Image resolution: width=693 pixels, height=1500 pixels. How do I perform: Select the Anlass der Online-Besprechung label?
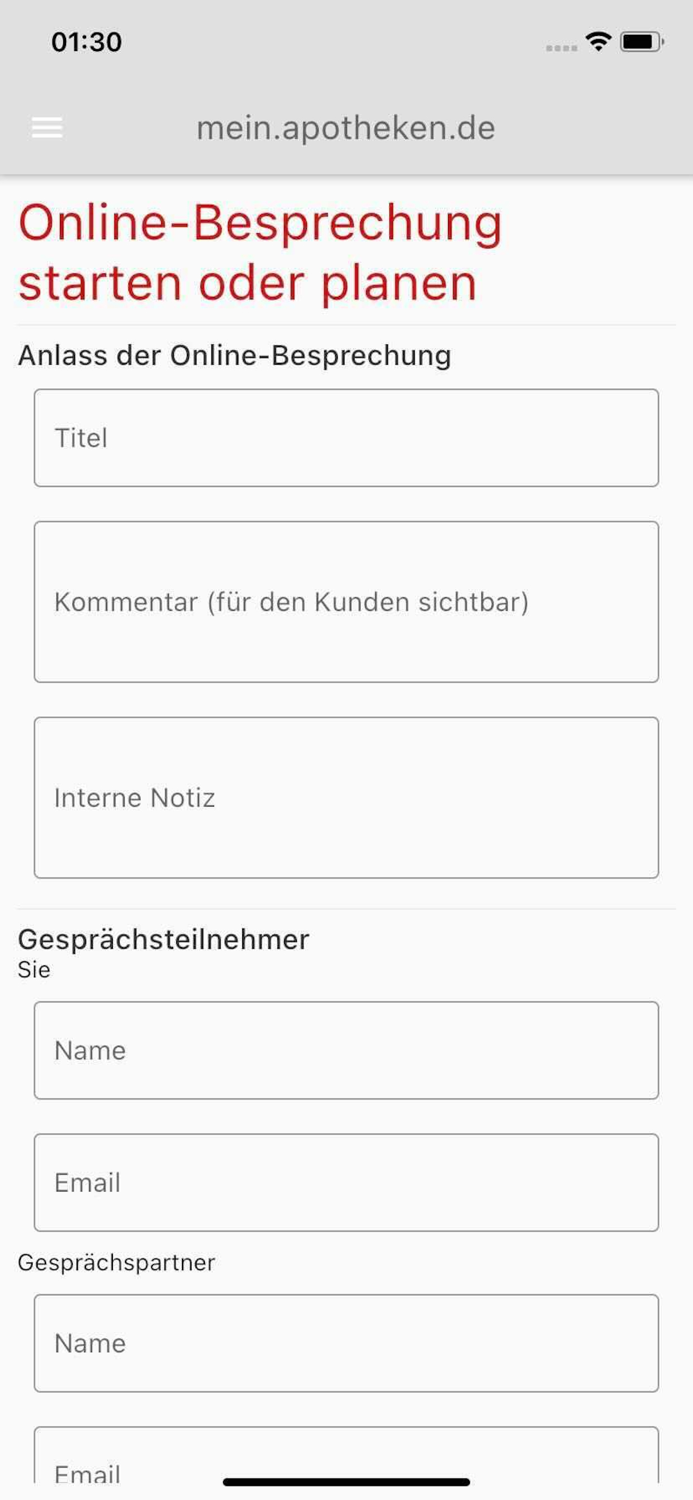click(235, 355)
